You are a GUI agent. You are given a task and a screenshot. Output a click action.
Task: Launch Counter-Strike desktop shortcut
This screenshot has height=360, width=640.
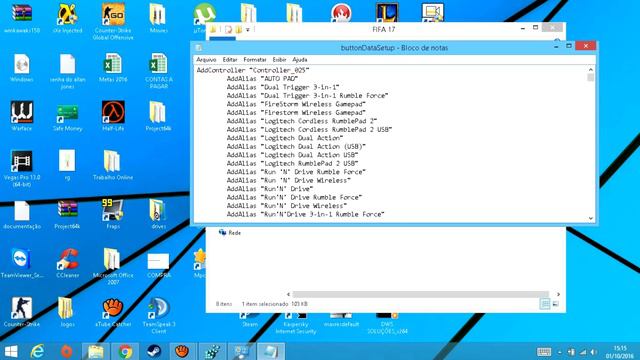coord(22,312)
